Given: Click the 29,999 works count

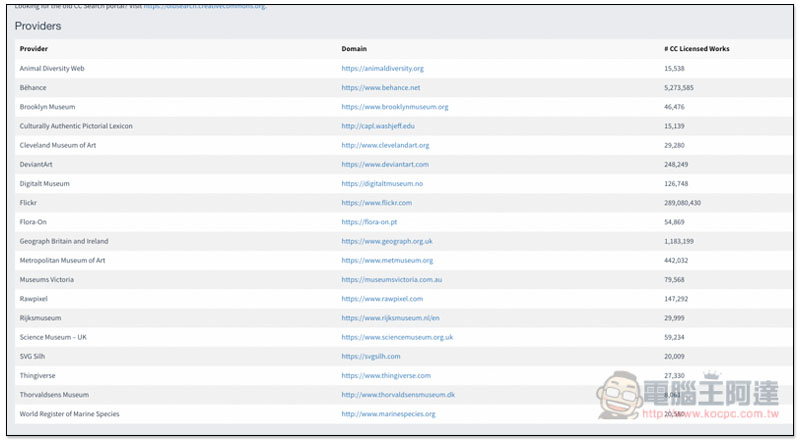Looking at the screenshot, I should (674, 318).
